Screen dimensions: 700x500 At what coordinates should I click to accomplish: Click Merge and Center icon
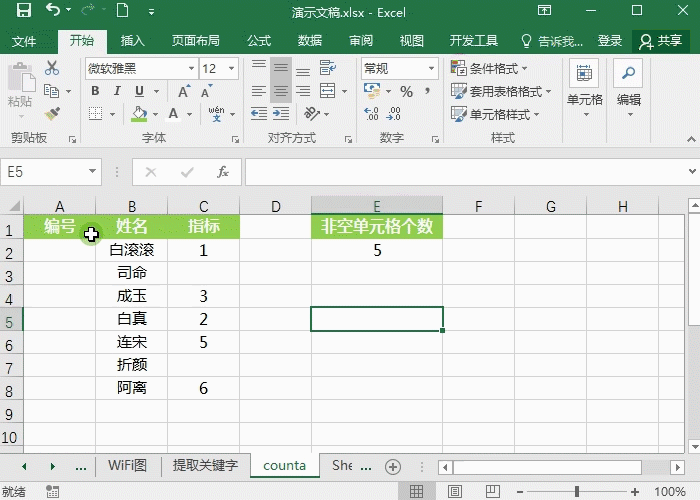pos(328,91)
